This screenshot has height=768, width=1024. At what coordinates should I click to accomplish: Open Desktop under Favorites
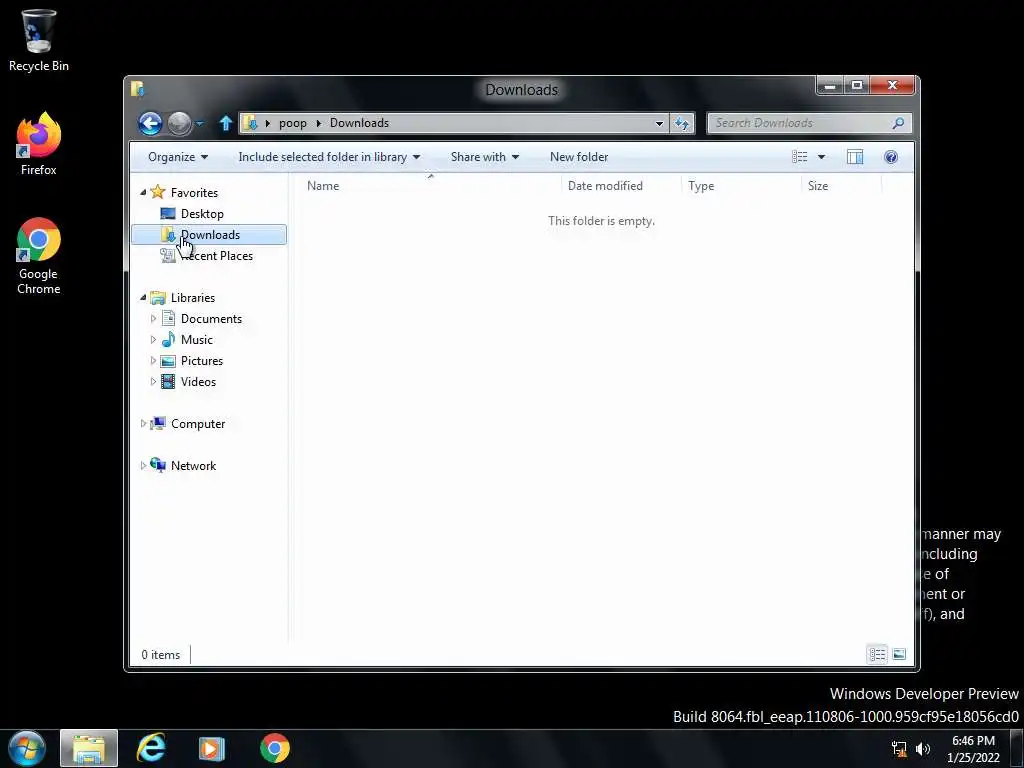point(202,214)
